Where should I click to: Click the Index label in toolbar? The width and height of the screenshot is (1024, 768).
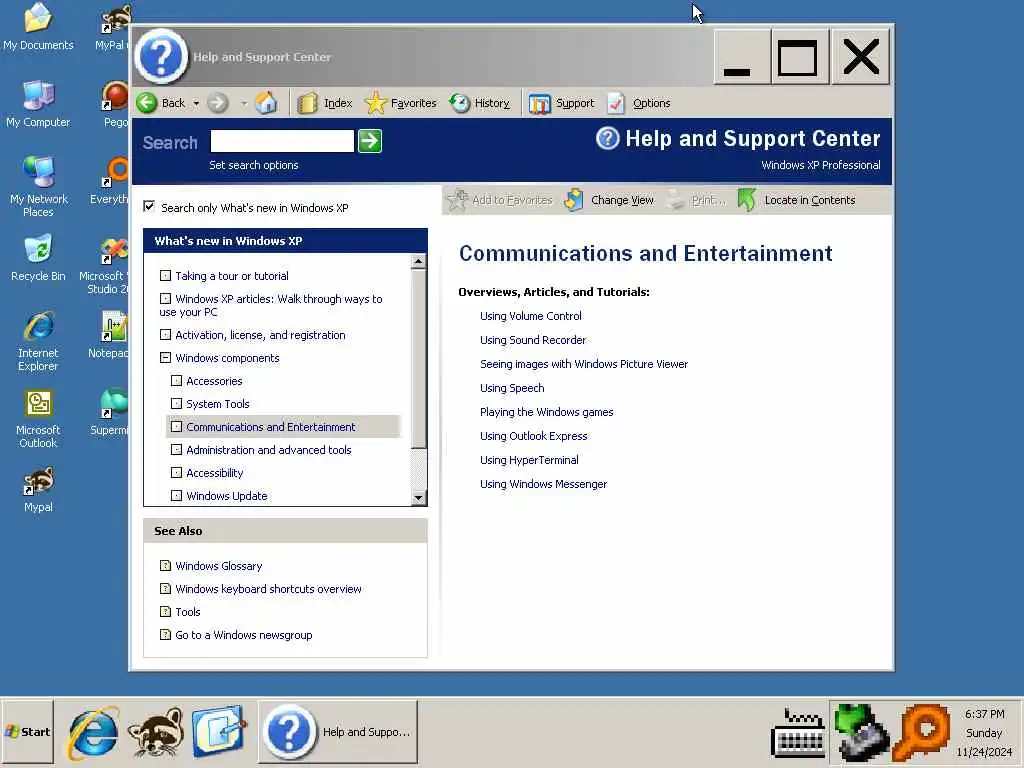tap(338, 103)
